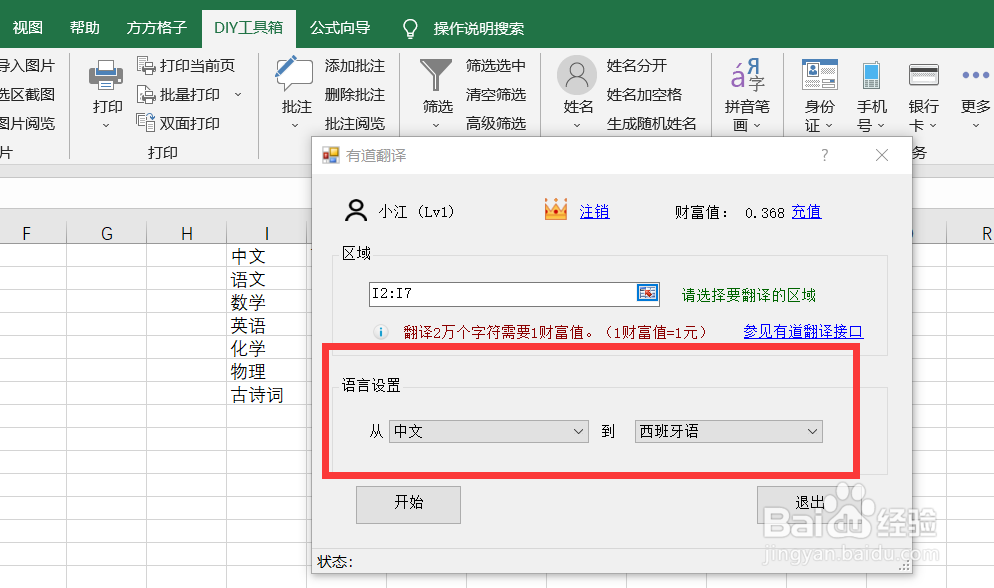The image size is (994, 588).
Task: Expand the 批注 dropdown arrow
Action: tap(294, 126)
